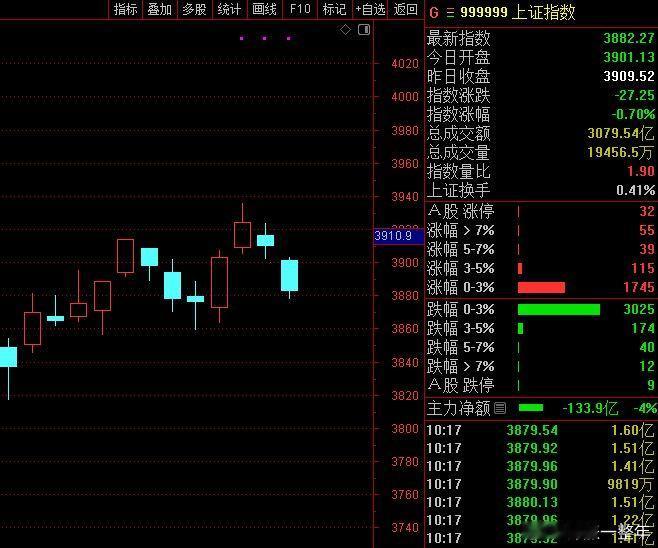Click tick row with price 3879.54
This screenshot has width=658, height=548.
540,430
